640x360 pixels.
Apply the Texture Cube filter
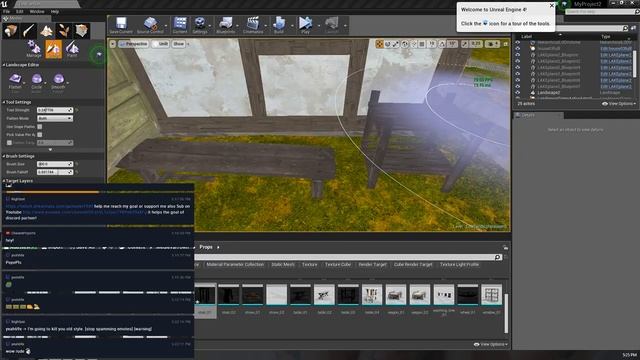338,264
